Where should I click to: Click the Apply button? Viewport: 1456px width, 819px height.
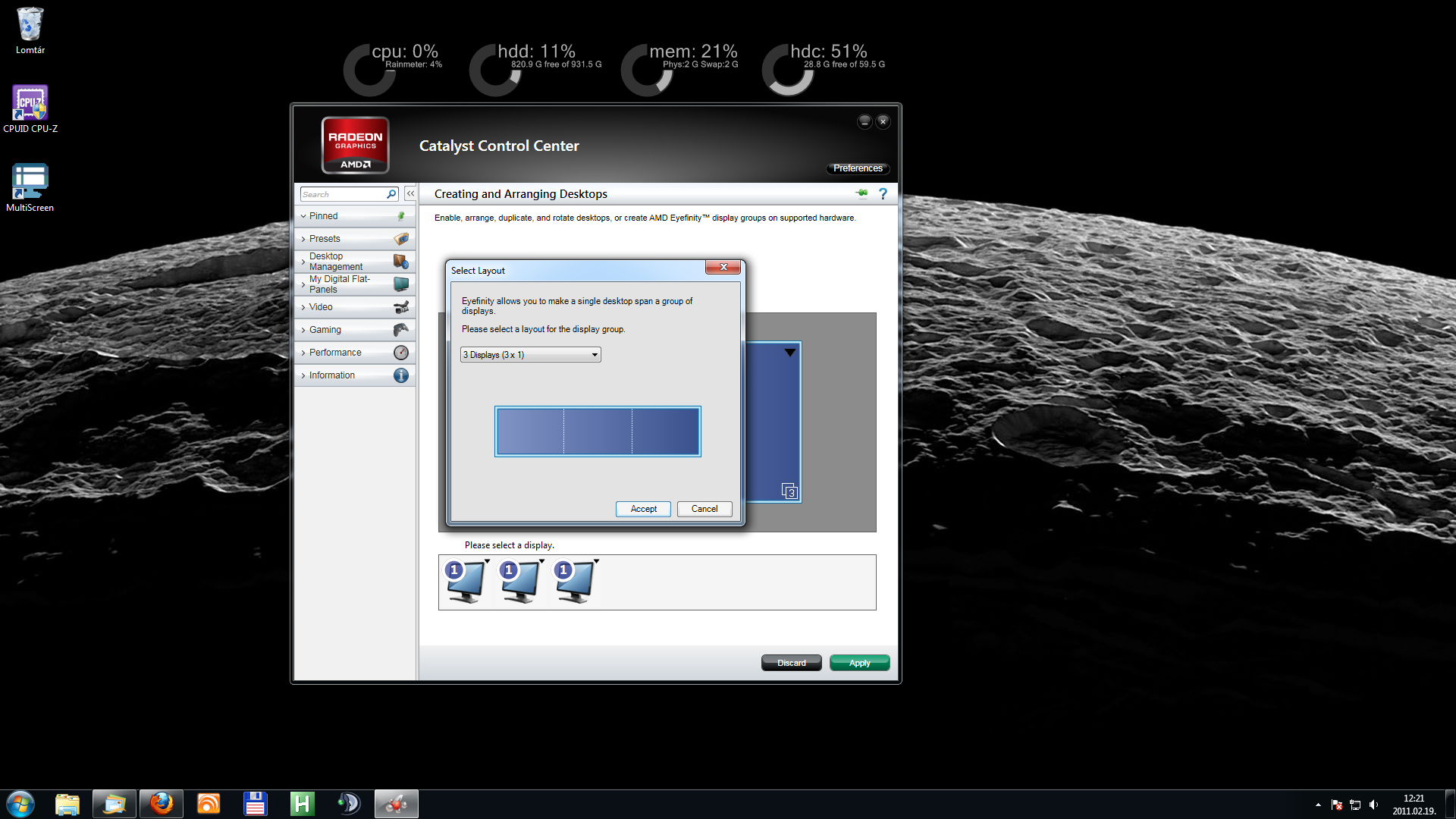(859, 663)
